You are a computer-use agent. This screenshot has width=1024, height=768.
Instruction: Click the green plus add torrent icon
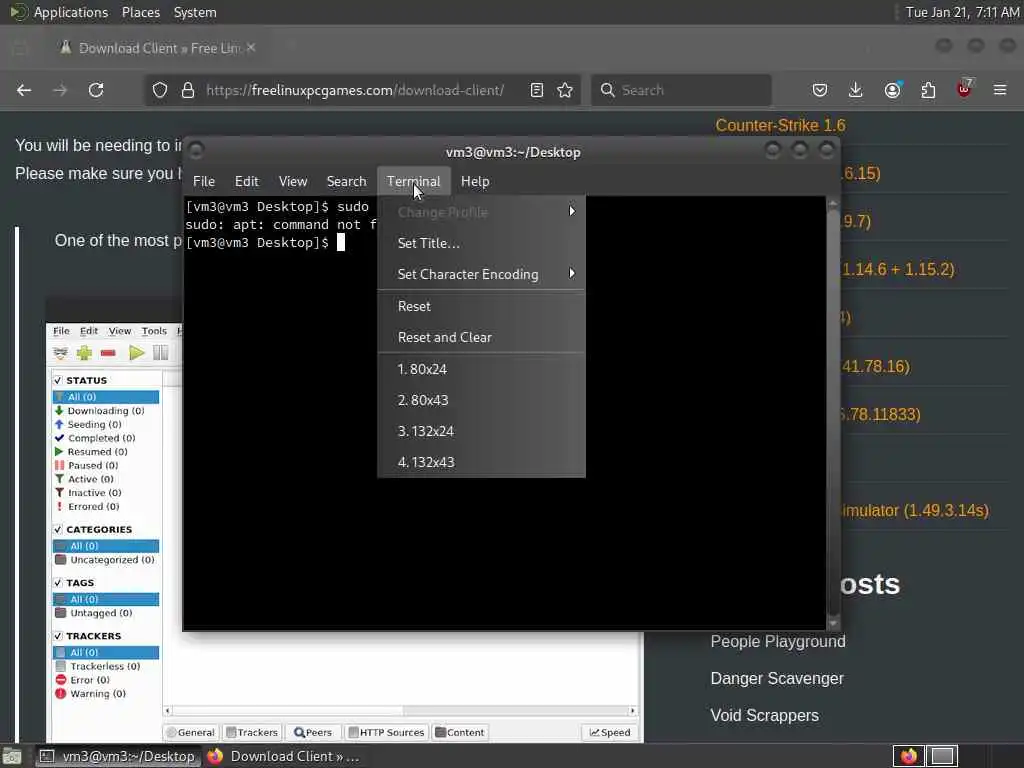tap(84, 353)
